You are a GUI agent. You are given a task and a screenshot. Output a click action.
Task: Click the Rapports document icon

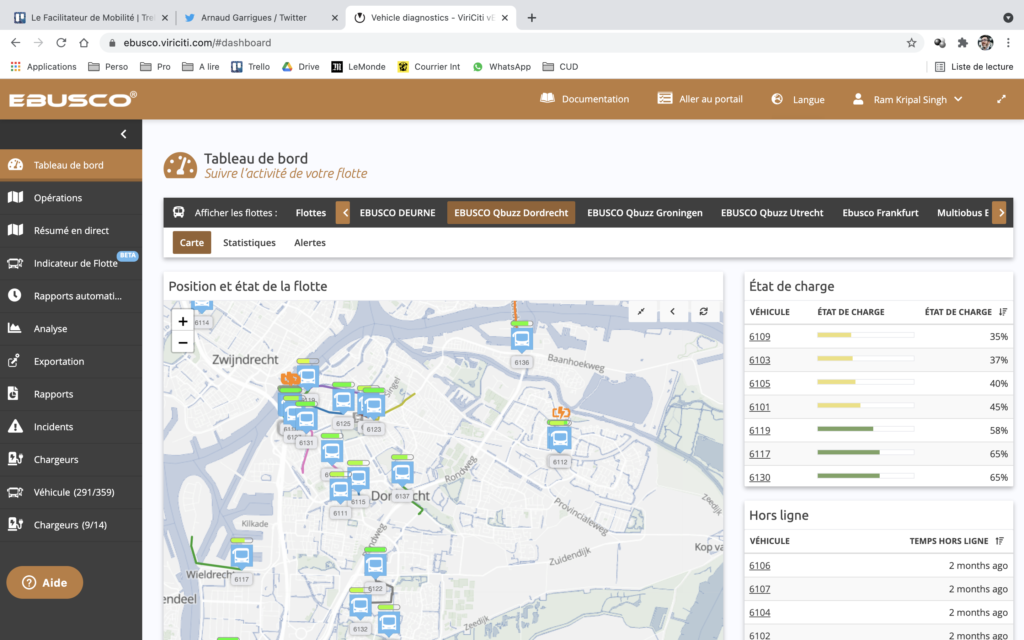(14, 393)
